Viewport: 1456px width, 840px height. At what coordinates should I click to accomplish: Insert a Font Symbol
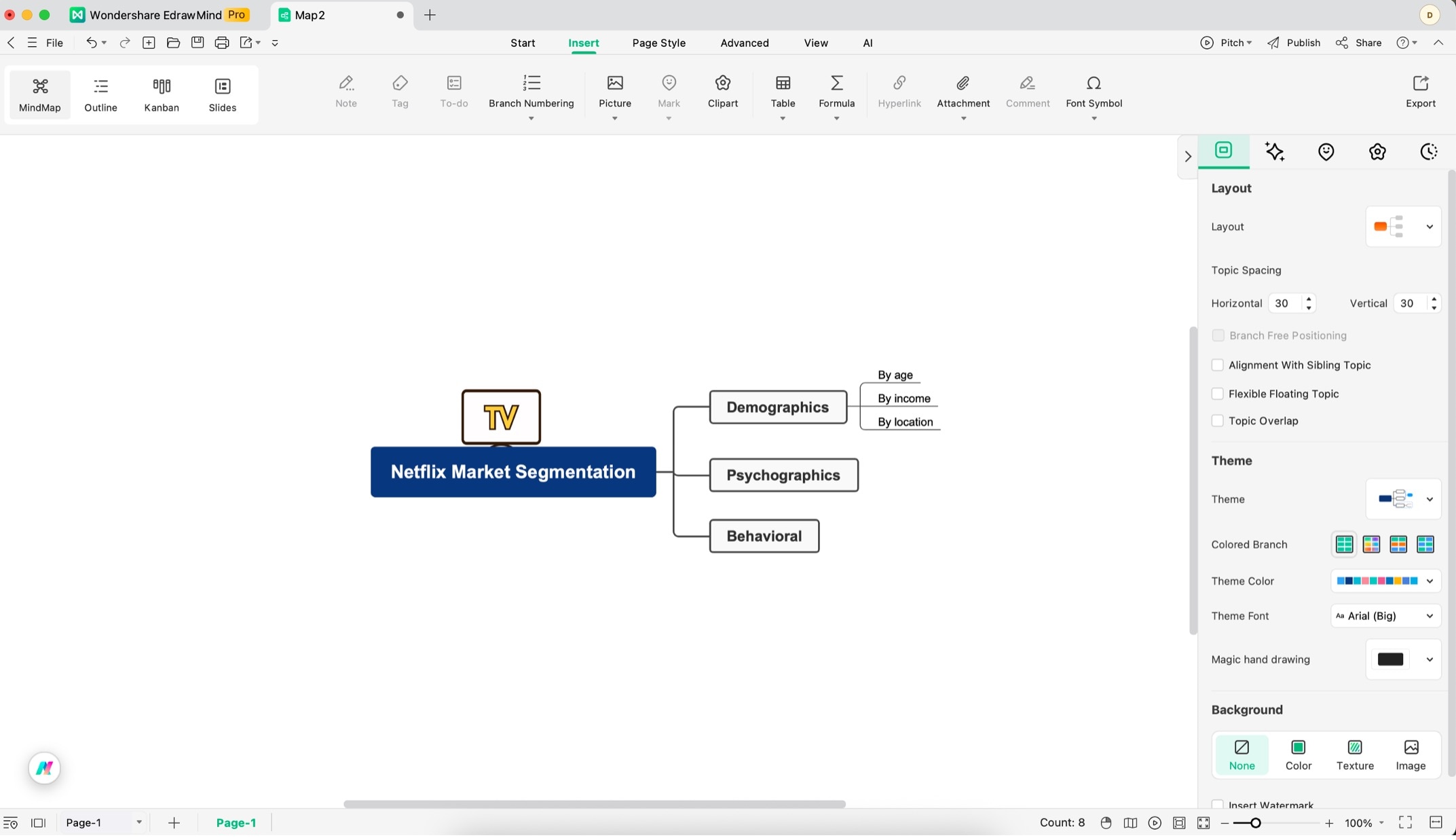click(x=1094, y=92)
